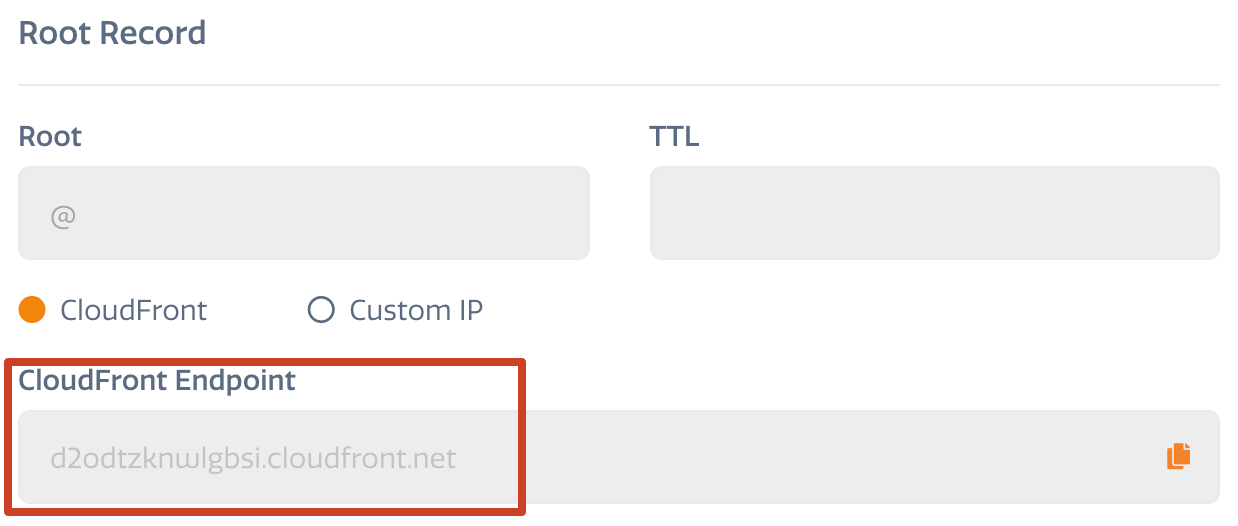Image resolution: width=1238 pixels, height=526 pixels.
Task: Click the TTL input field
Action: tap(935, 213)
